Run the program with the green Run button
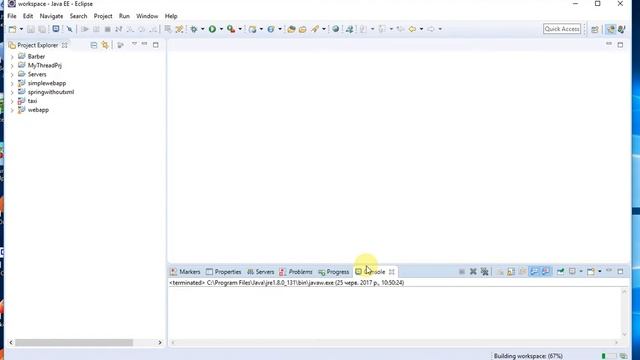The height and width of the screenshot is (360, 640). pyautogui.click(x=212, y=29)
